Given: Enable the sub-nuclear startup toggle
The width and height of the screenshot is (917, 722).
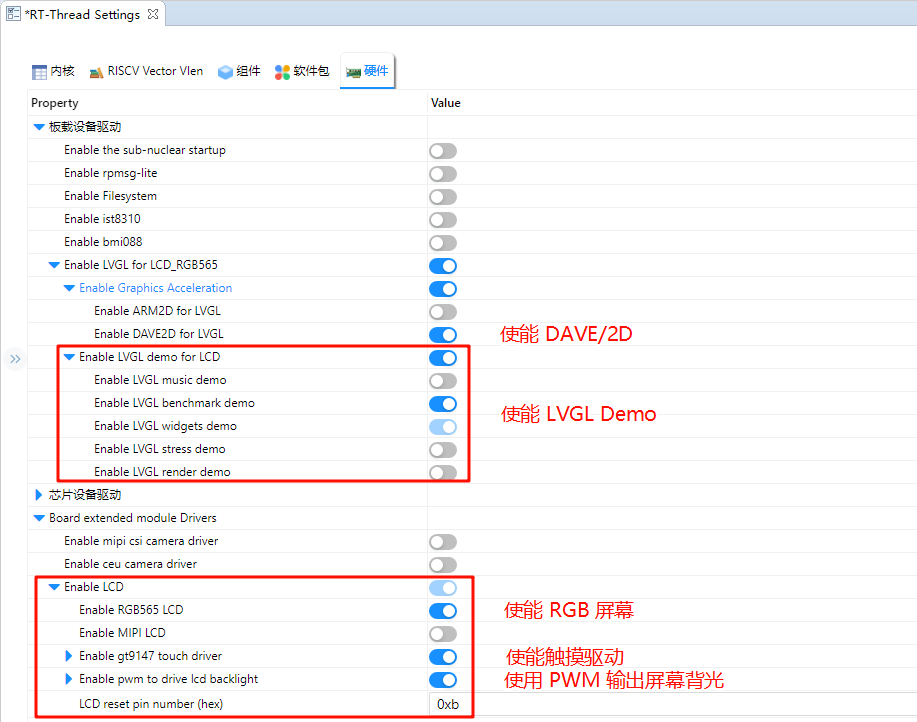Looking at the screenshot, I should click(443, 151).
